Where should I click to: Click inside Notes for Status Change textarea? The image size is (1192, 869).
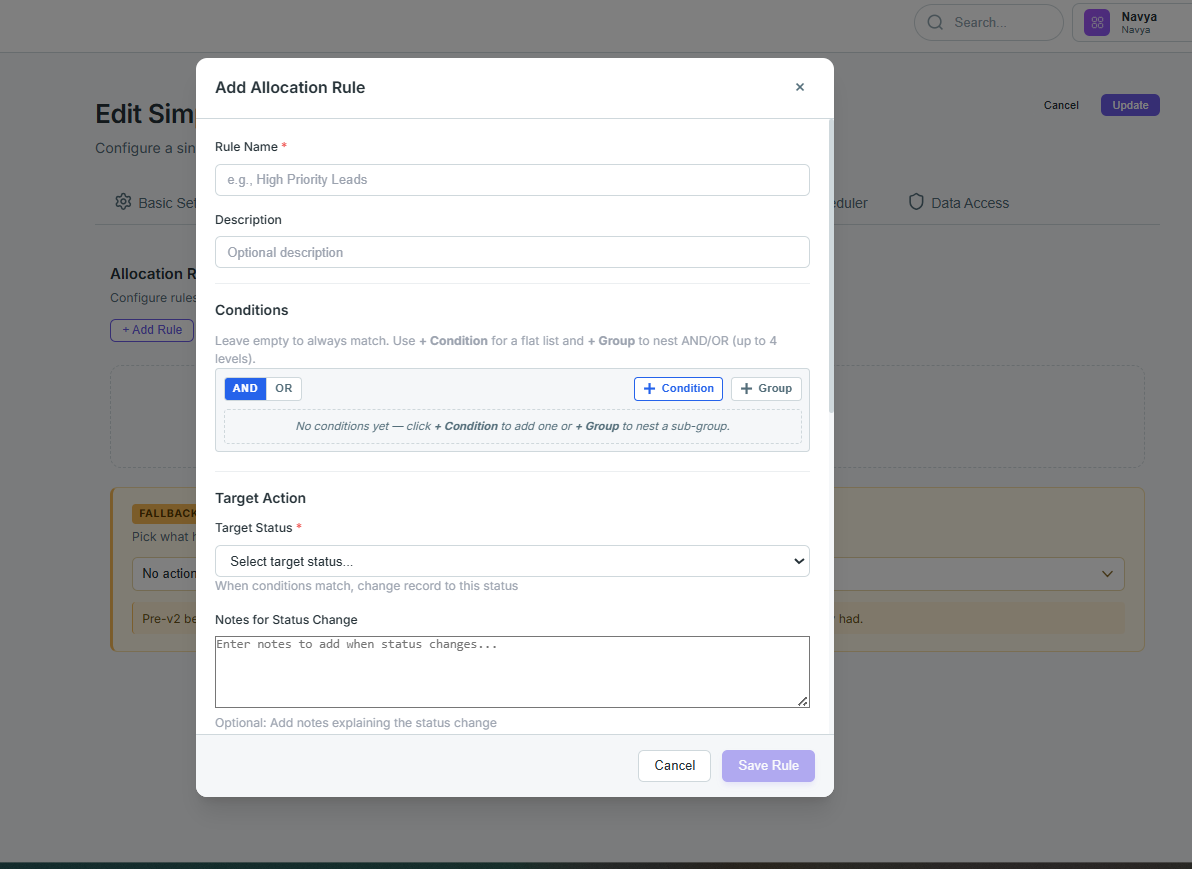(x=512, y=672)
